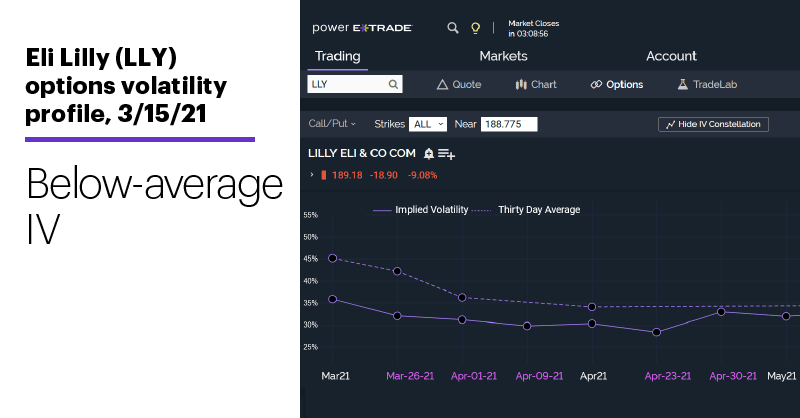The height and width of the screenshot is (418, 800).
Task: Click the alert bell icon beside LILLY ELI
Action: 429,153
